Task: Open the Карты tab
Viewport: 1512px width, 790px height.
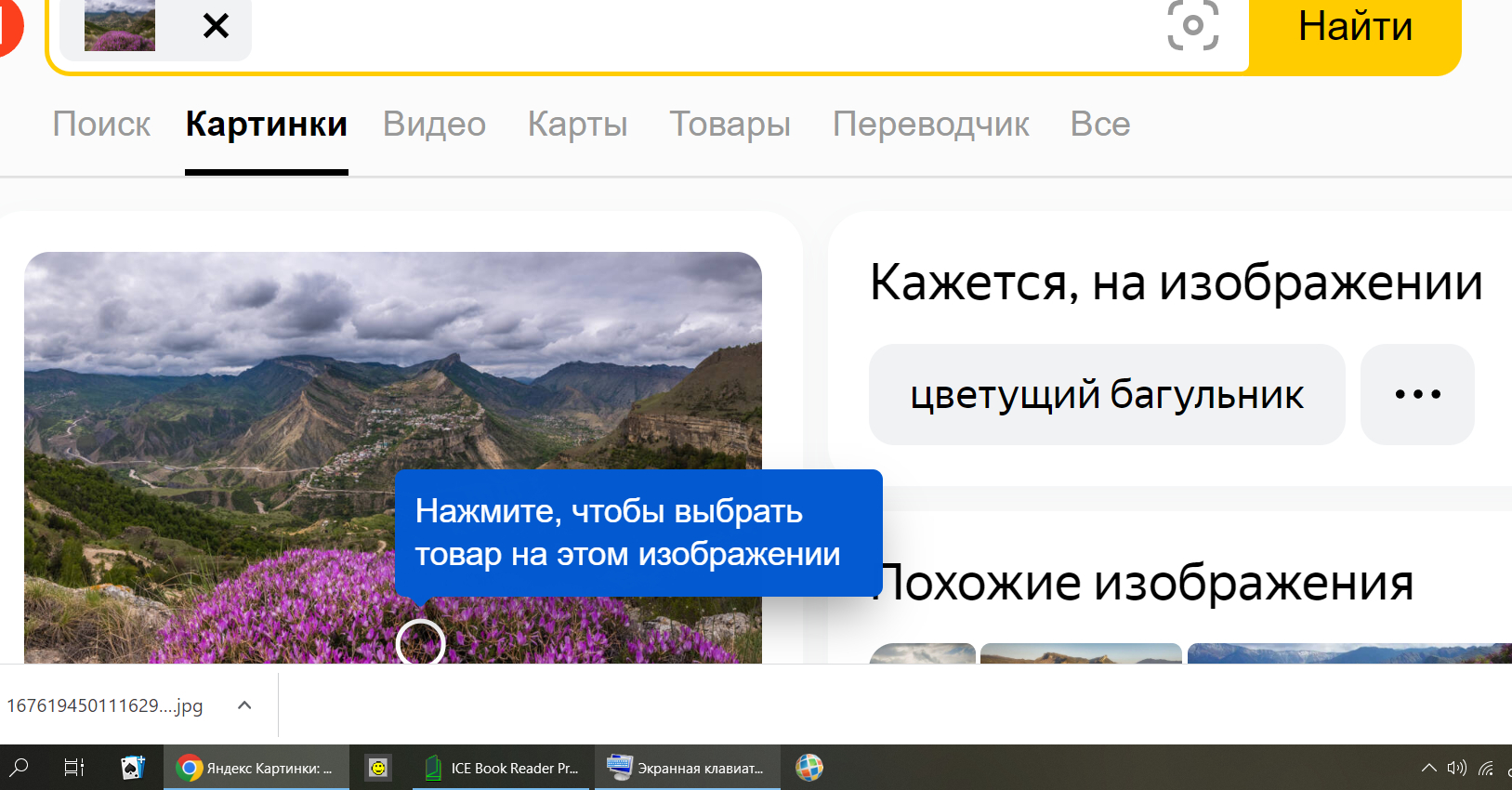Action: click(577, 124)
